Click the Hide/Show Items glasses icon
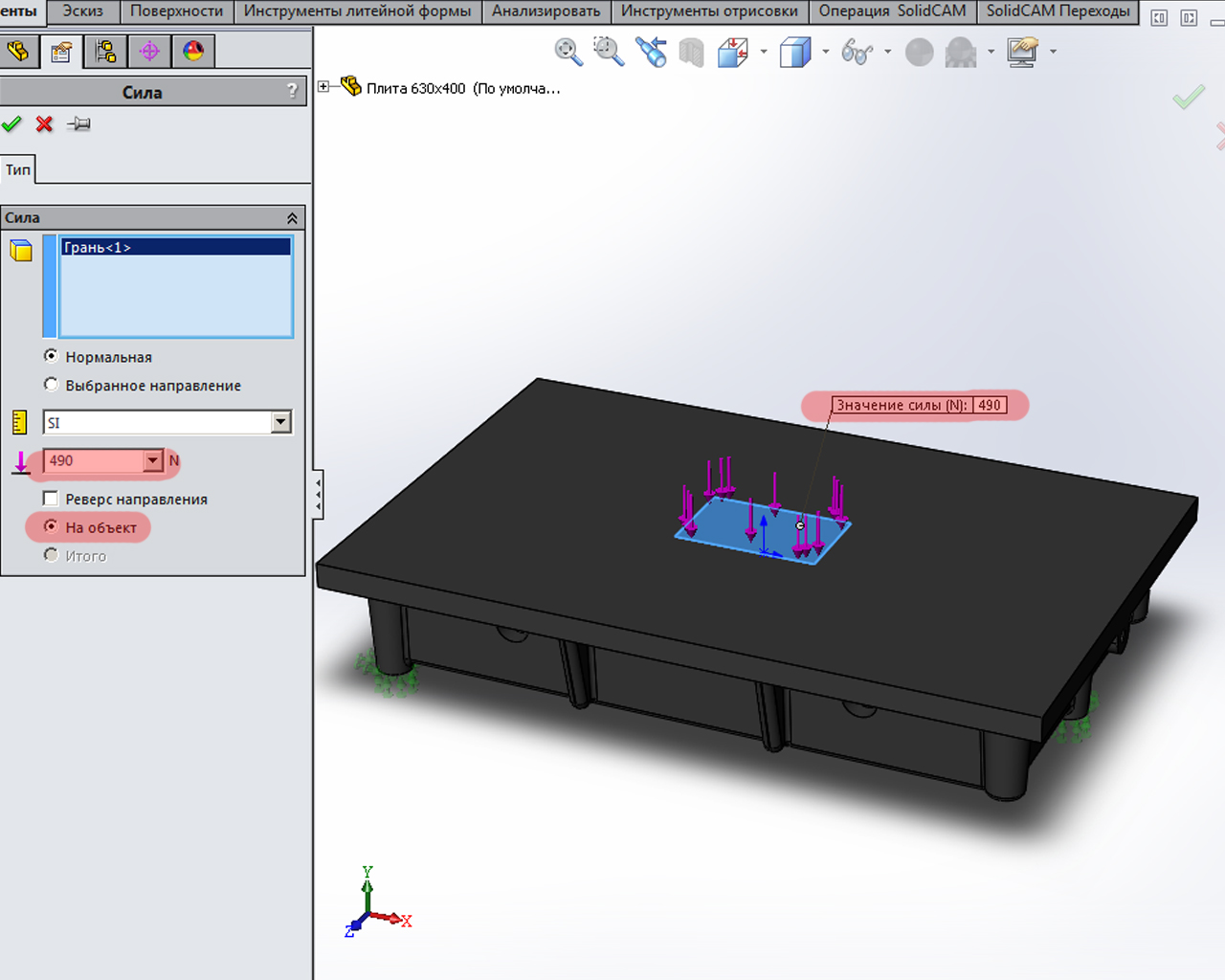 857,52
